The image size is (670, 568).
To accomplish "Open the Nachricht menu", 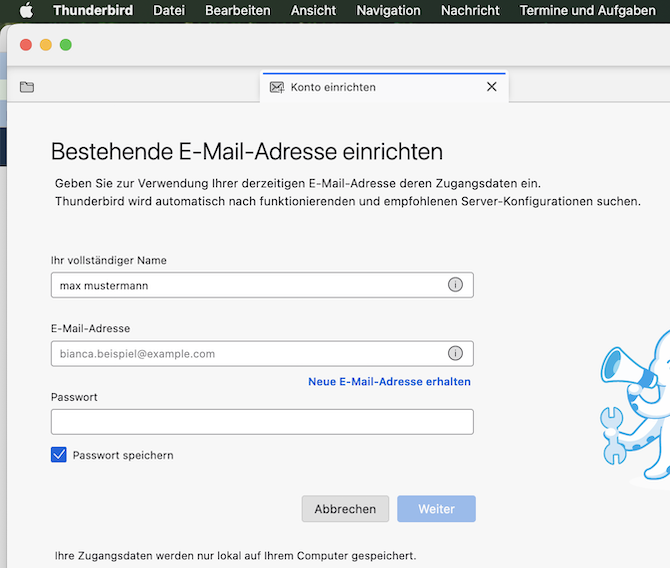I will (470, 10).
